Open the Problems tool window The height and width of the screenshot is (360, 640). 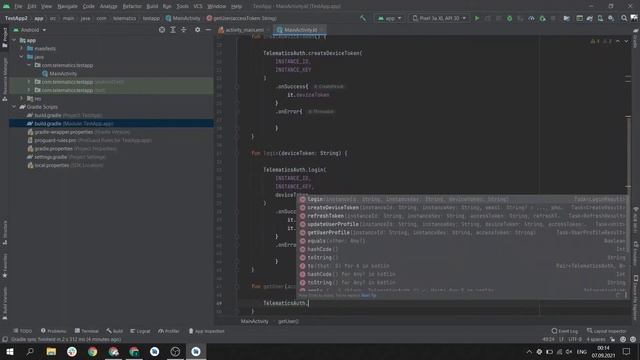coord(53,331)
